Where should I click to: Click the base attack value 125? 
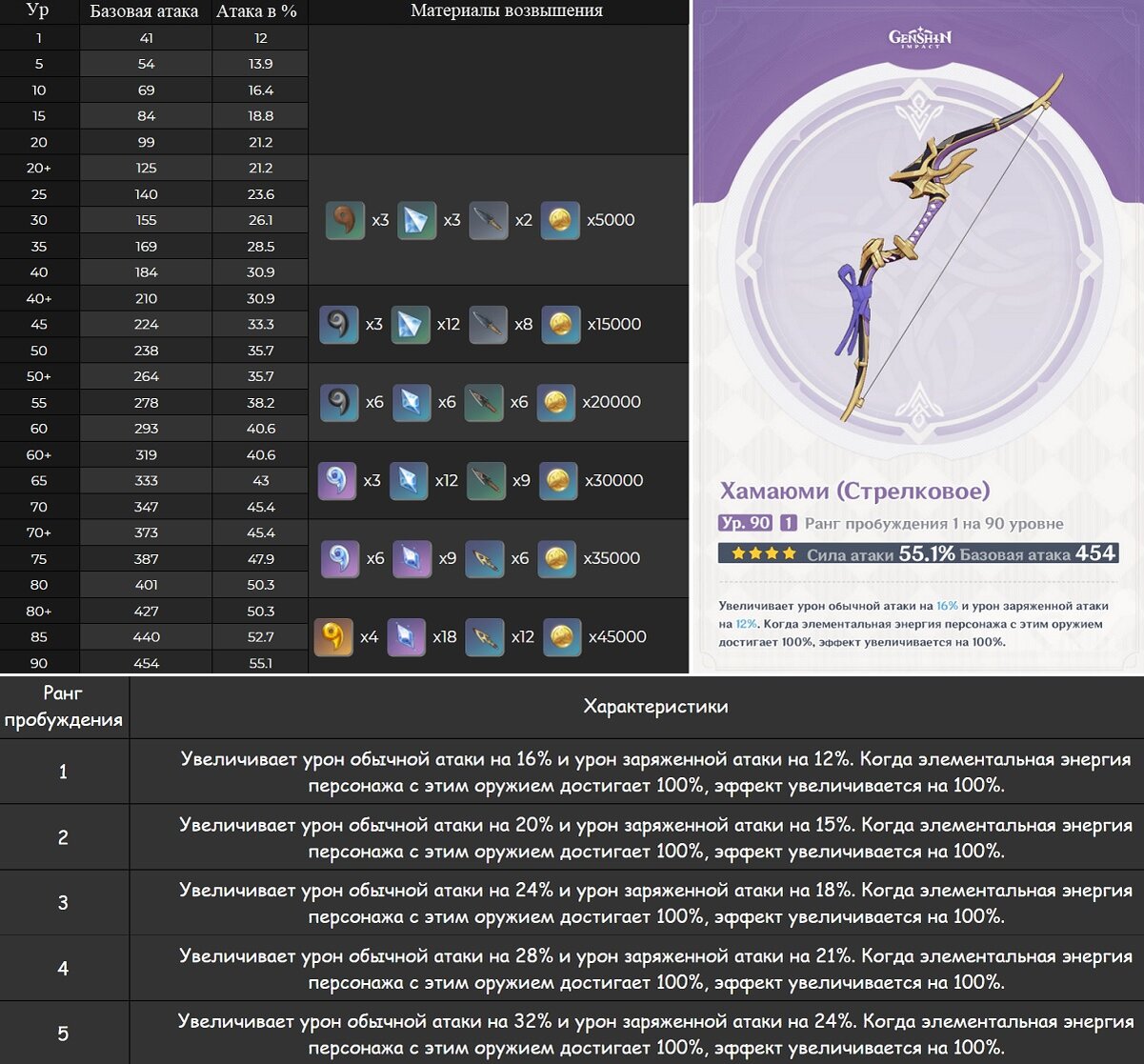point(146,169)
